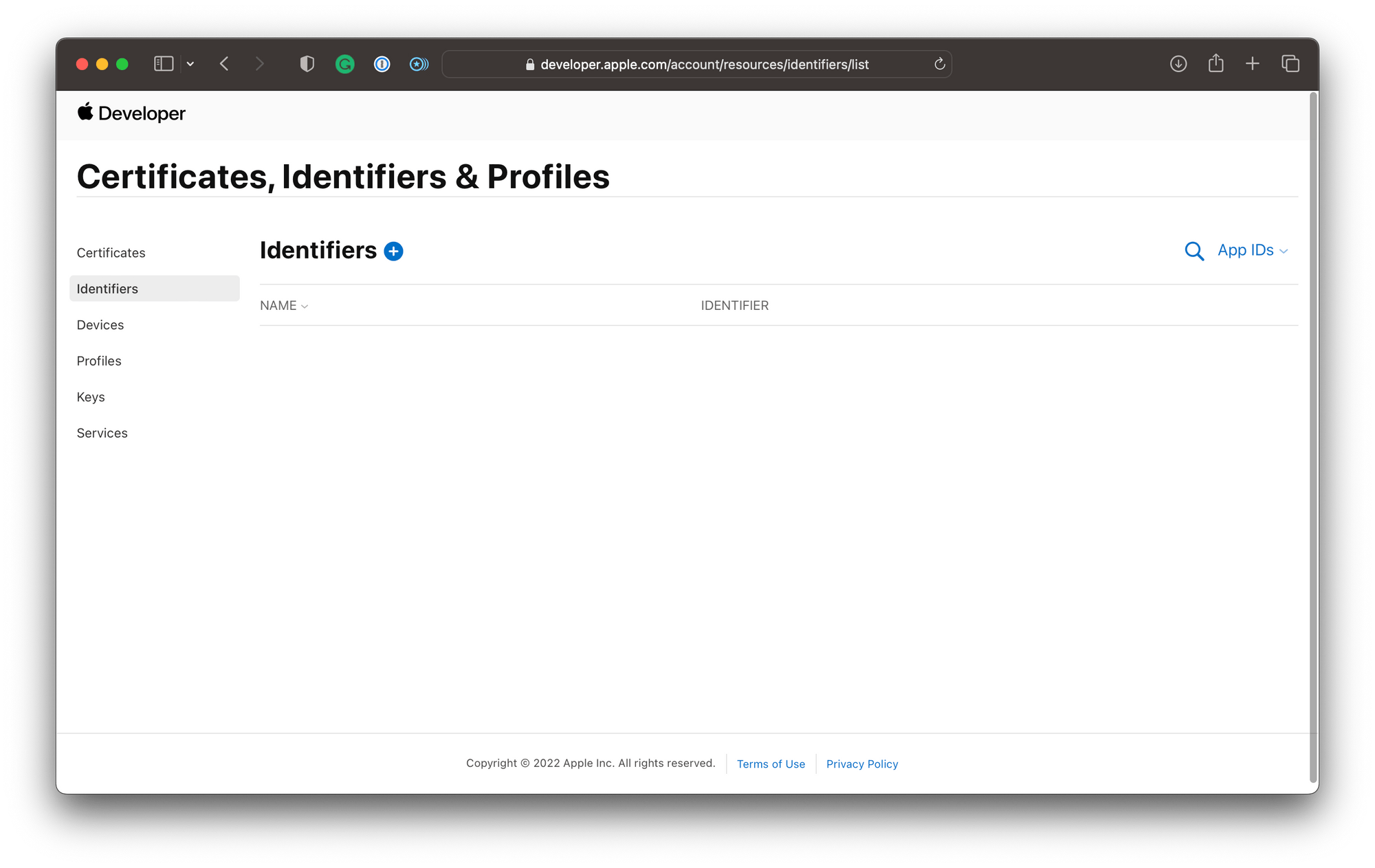This screenshot has height=868, width=1375.
Task: Switch to the Certificates section
Action: click(x=111, y=252)
